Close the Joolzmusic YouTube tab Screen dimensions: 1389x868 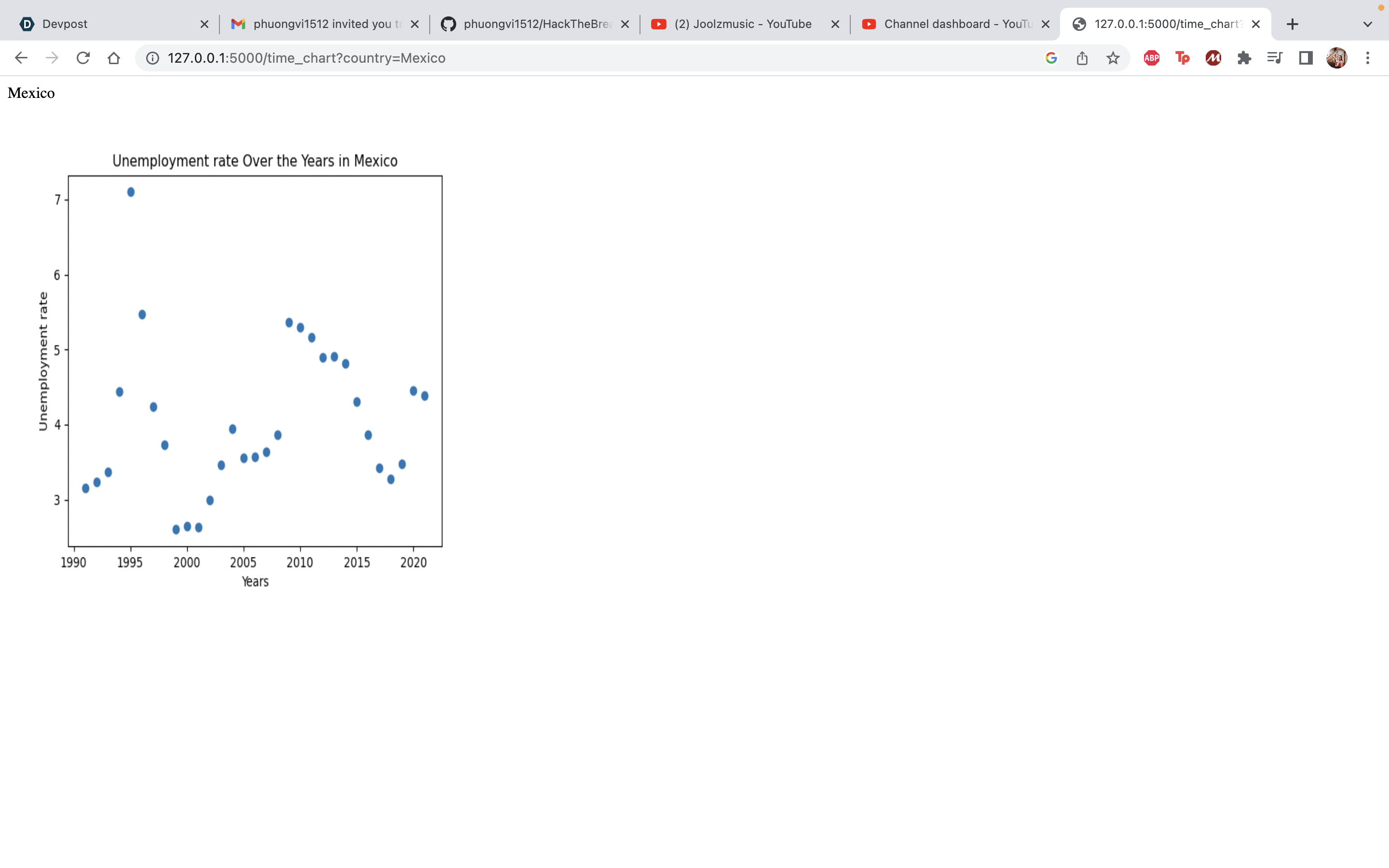coord(835,24)
